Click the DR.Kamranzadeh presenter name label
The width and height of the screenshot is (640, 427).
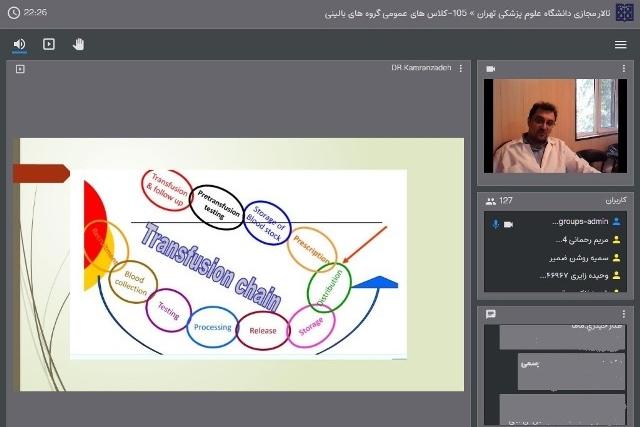[421, 68]
